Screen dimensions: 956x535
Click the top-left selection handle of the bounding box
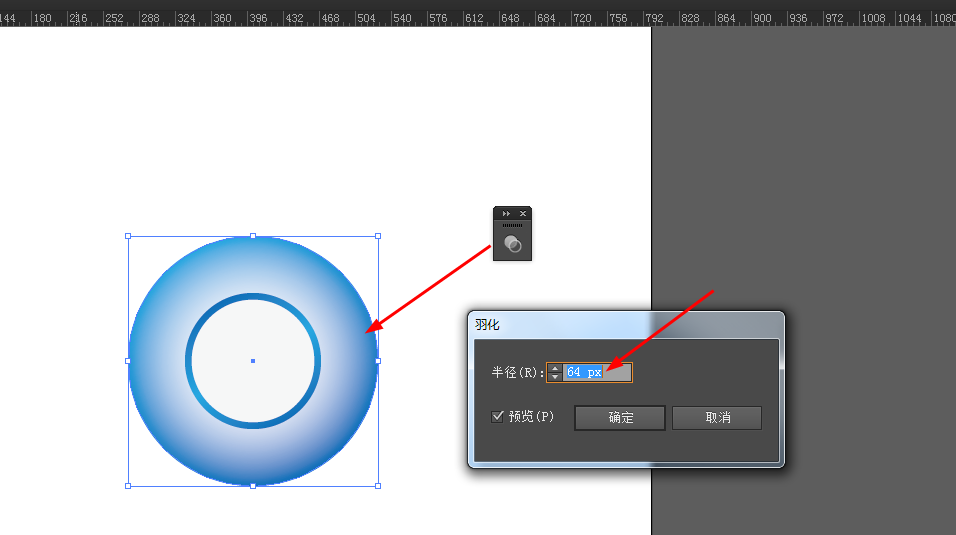pos(128,236)
